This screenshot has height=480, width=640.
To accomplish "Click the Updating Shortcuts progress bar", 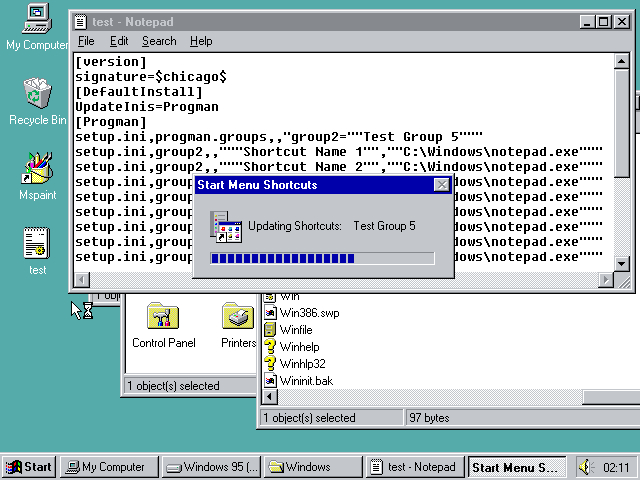I will point(322,258).
